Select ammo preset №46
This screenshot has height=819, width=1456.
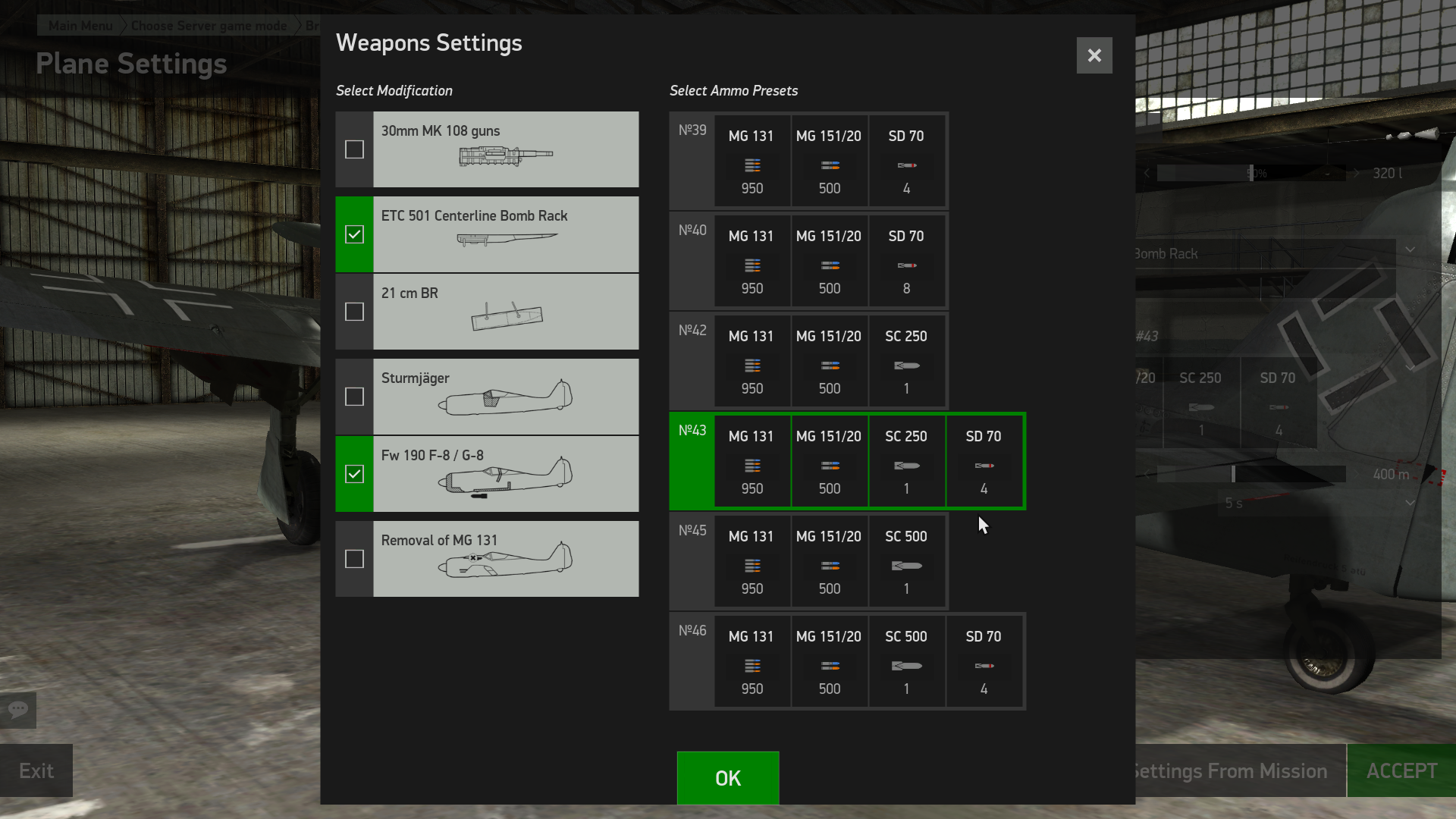pyautogui.click(x=847, y=661)
